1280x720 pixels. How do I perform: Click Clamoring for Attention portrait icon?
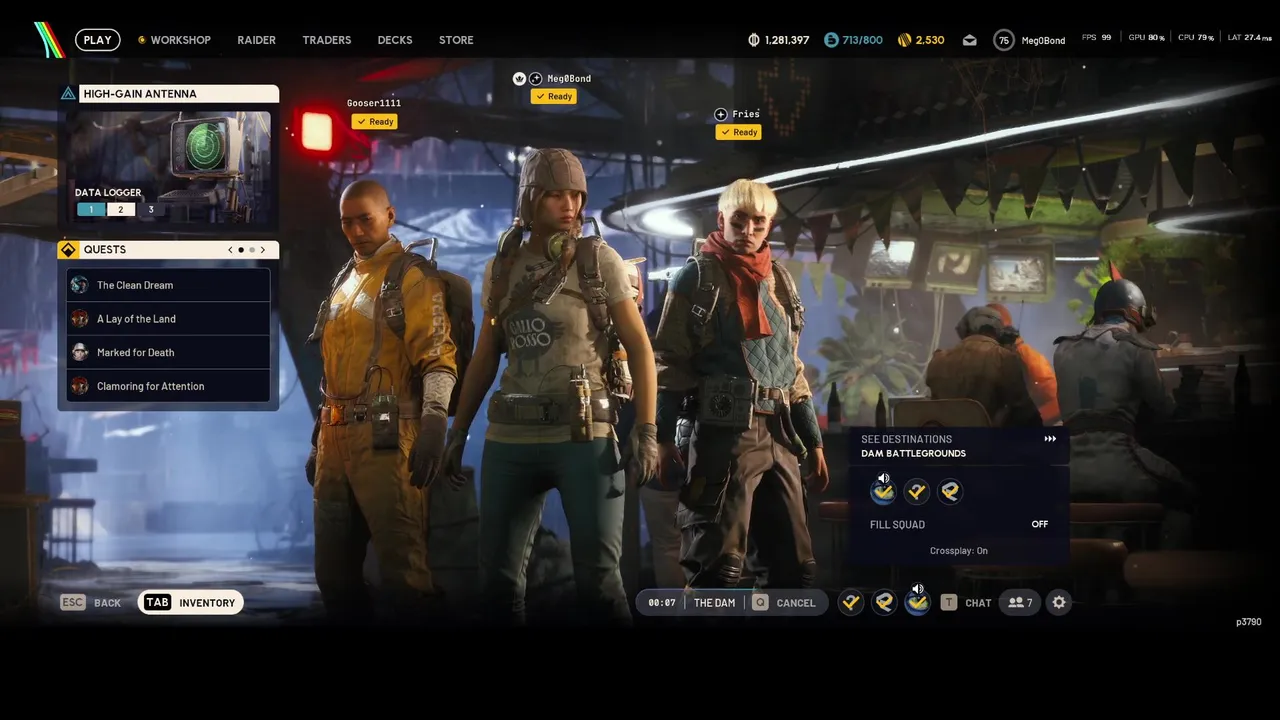[80, 386]
